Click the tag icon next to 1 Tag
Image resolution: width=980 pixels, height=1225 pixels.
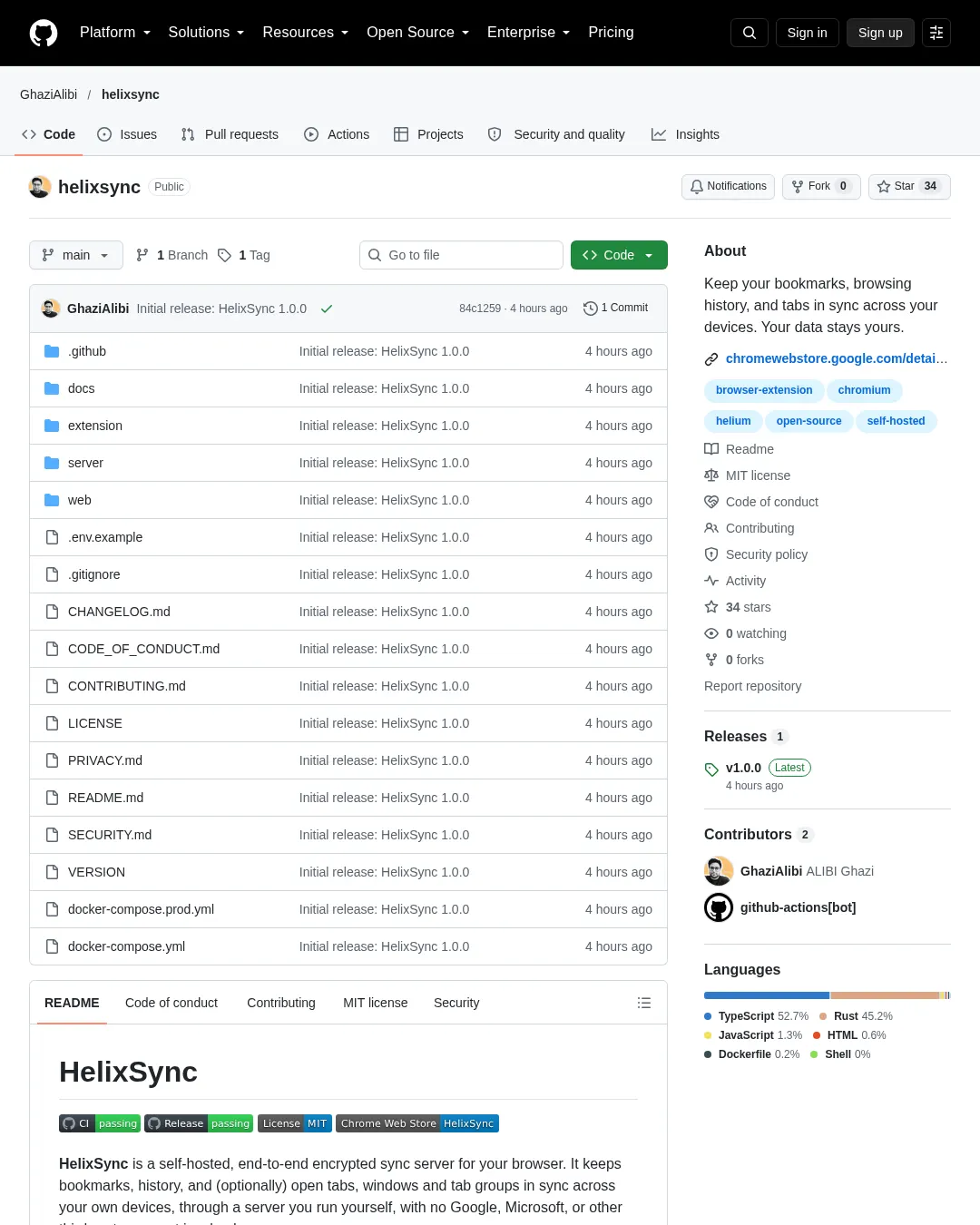[224, 255]
